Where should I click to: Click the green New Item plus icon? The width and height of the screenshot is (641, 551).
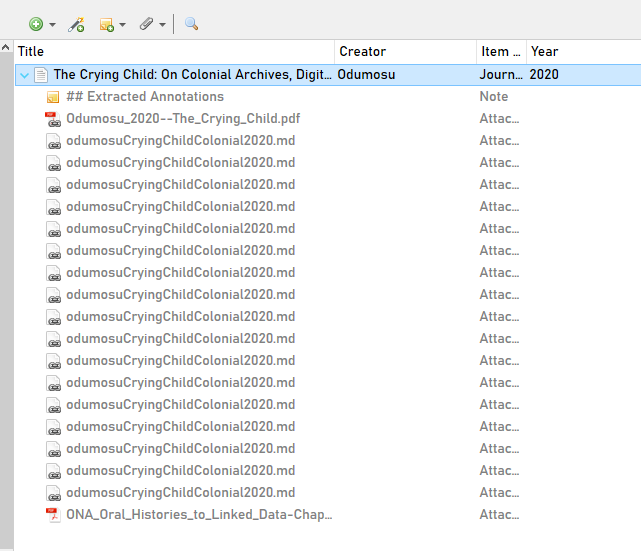[36, 24]
